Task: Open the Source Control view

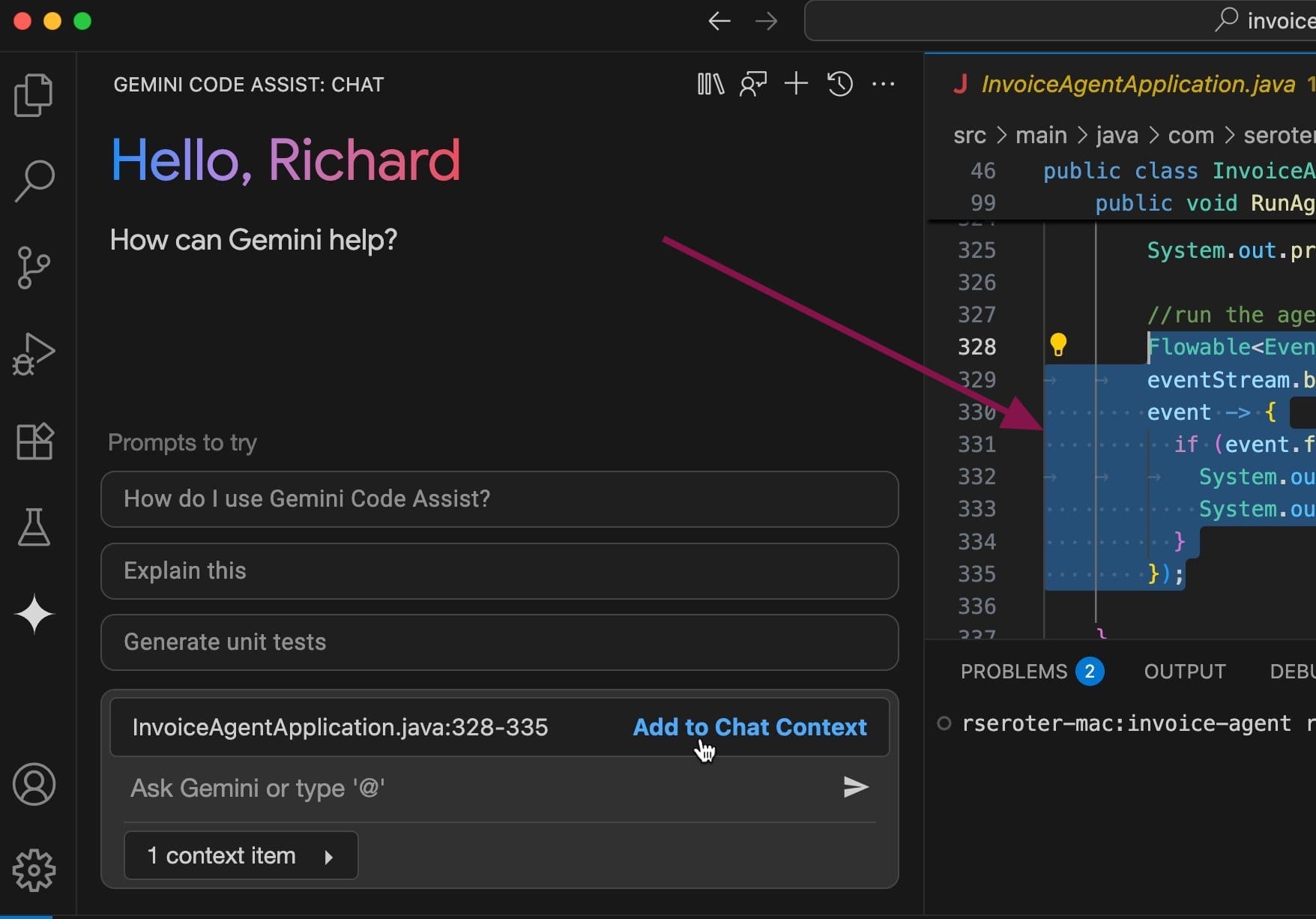Action: [34, 268]
